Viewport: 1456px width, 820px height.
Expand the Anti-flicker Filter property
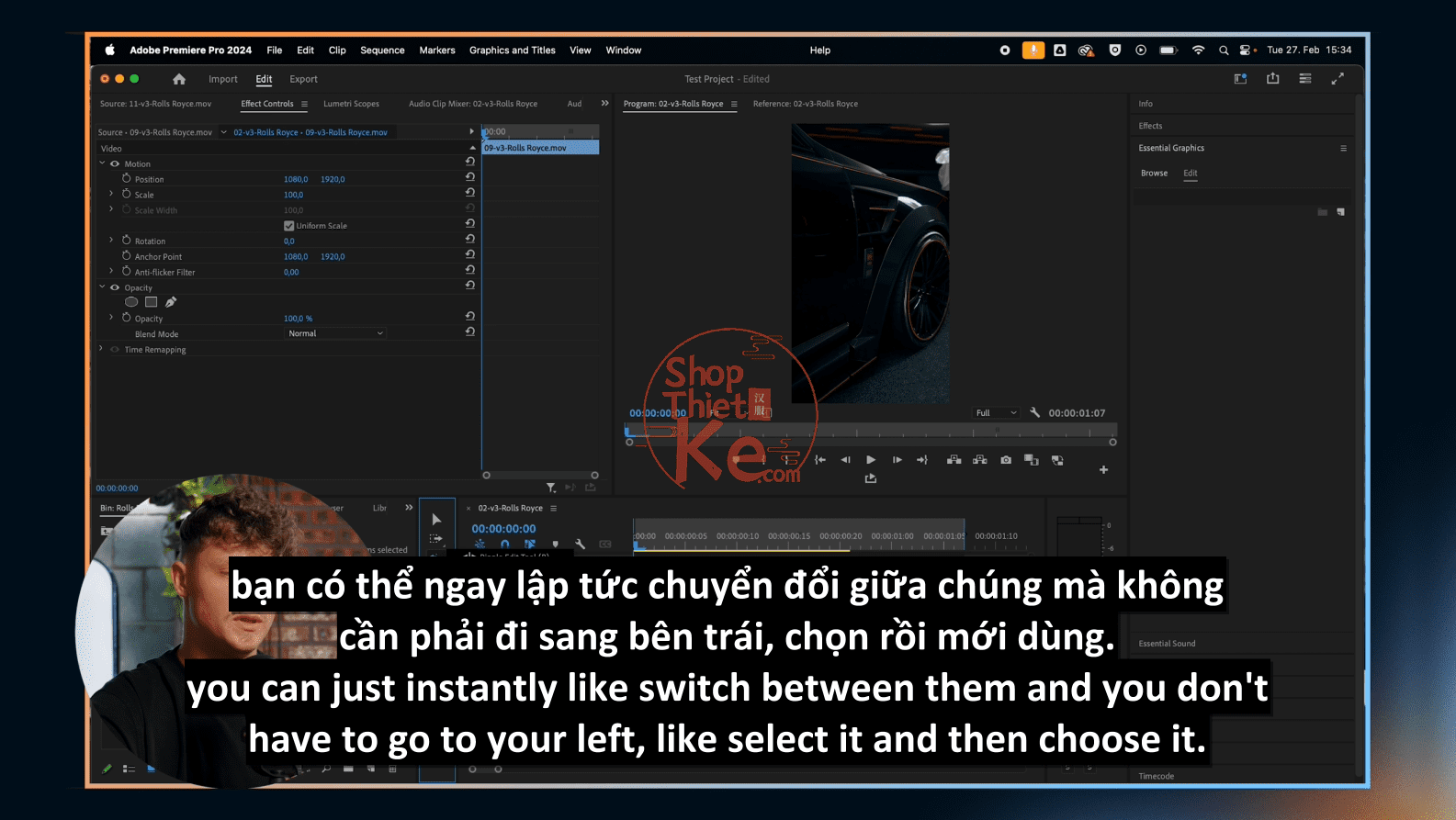click(x=111, y=271)
